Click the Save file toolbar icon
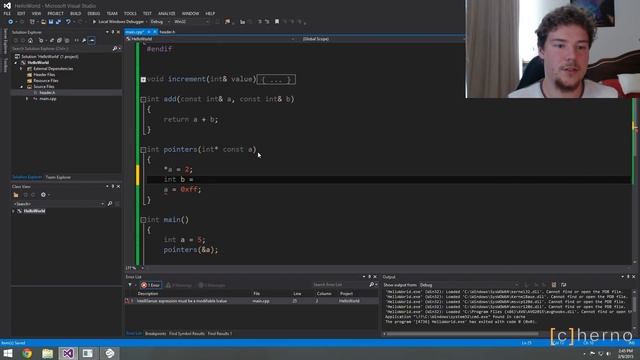 (x=51, y=22)
